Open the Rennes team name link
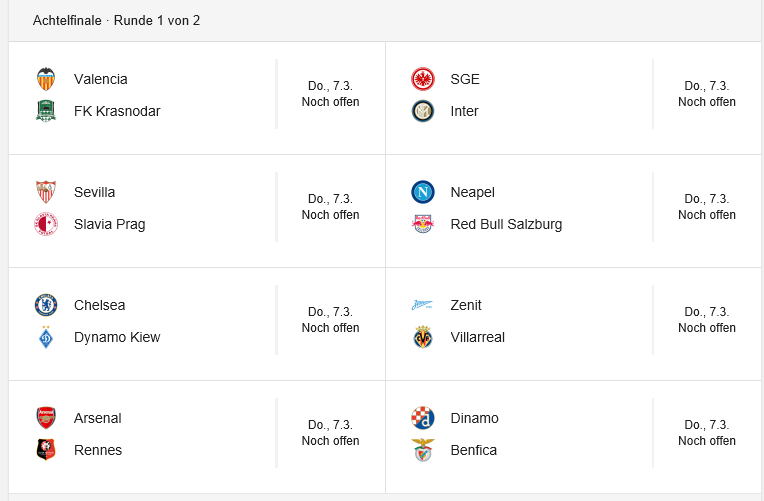This screenshot has width=764, height=501. pos(98,450)
